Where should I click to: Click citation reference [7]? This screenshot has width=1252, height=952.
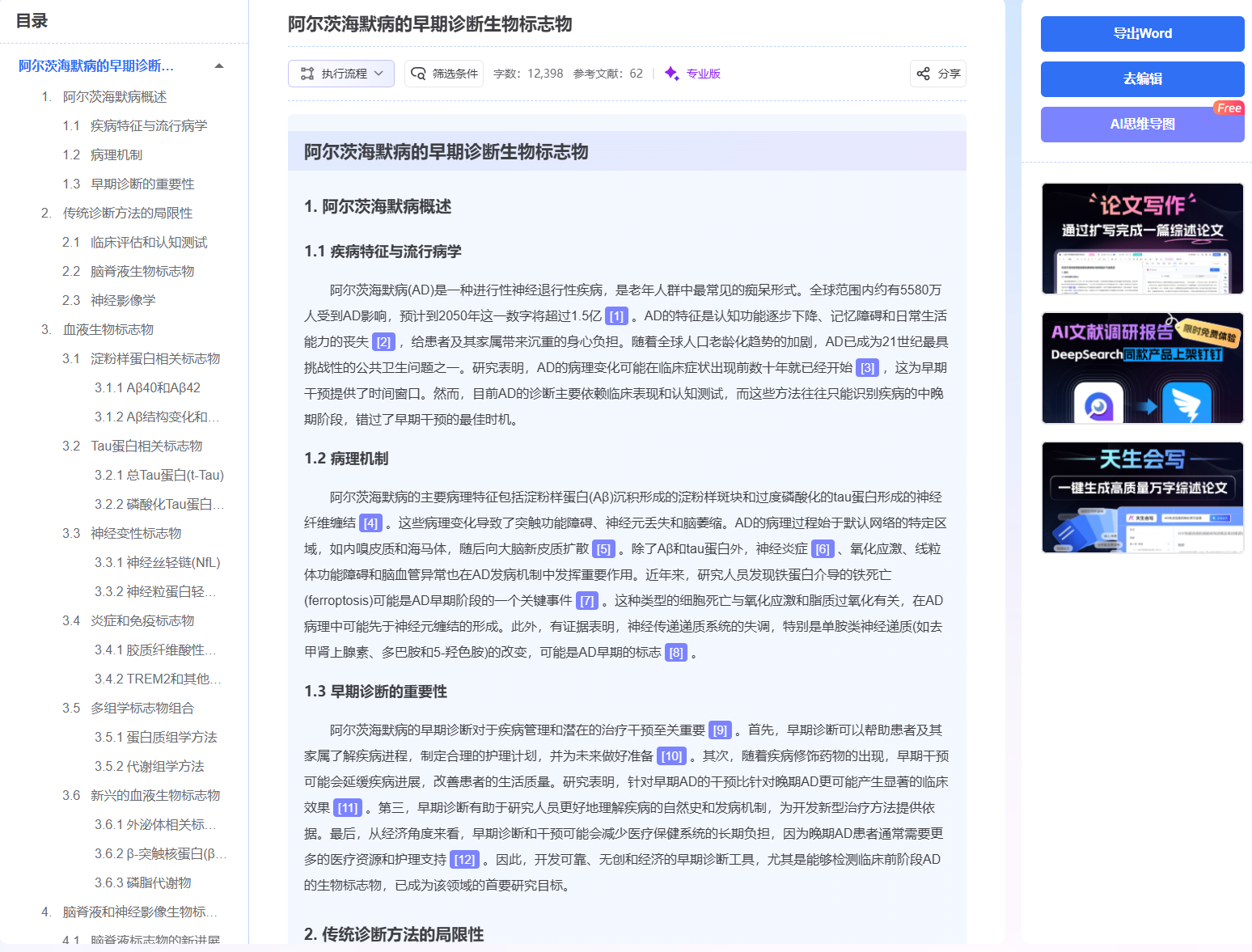587,601
